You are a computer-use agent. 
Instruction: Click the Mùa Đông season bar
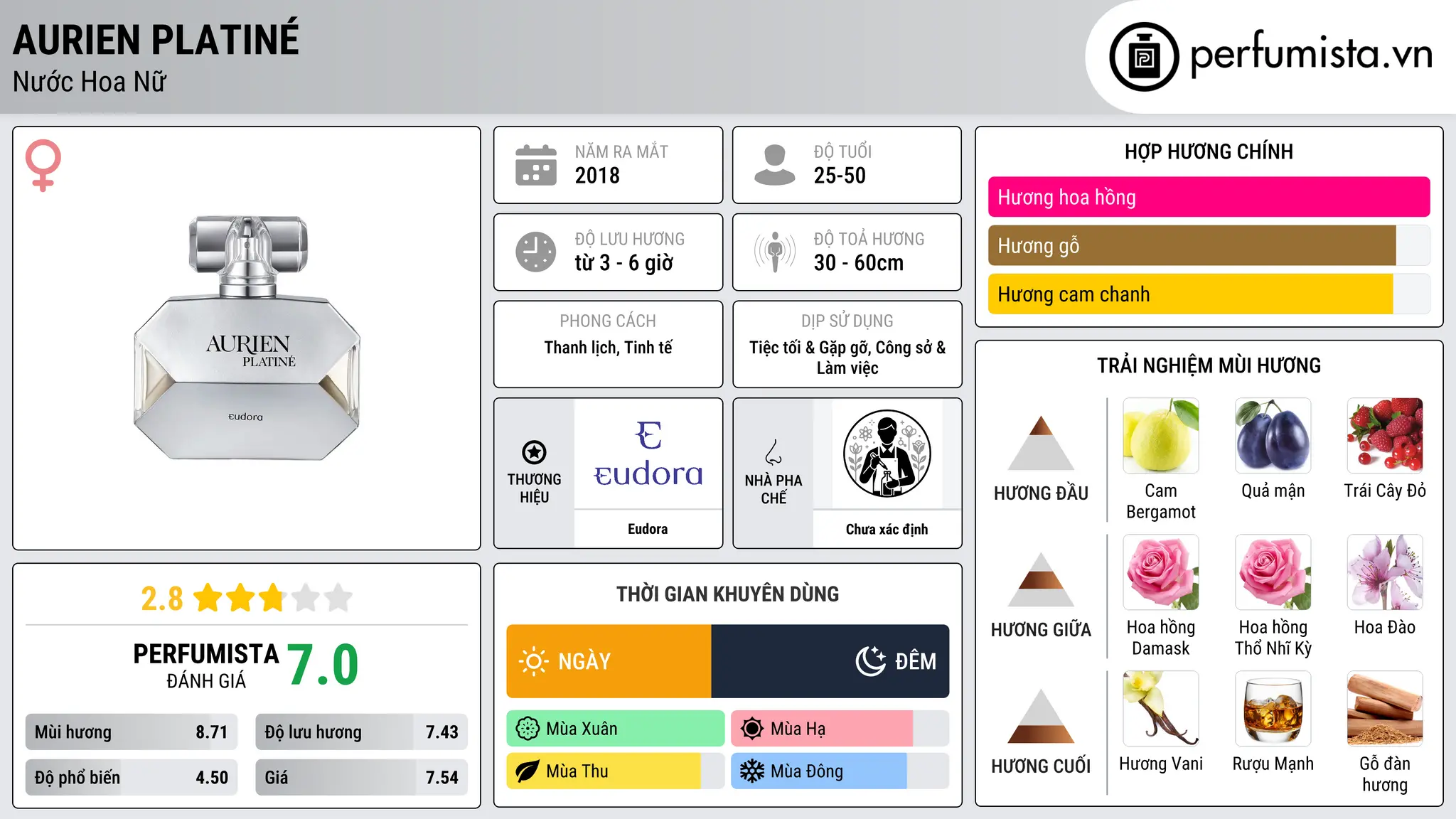point(840,771)
